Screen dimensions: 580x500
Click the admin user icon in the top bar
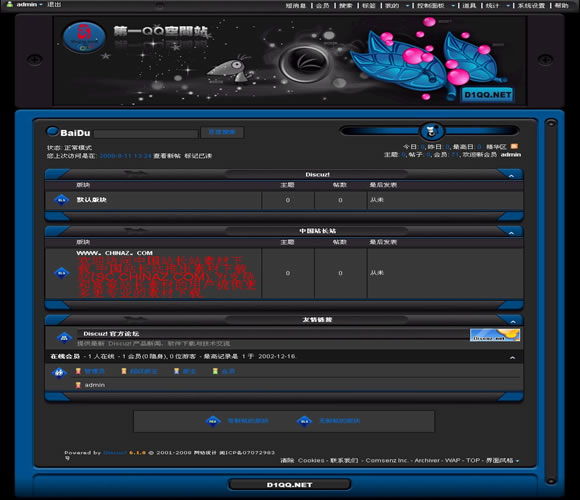tap(10, 4)
